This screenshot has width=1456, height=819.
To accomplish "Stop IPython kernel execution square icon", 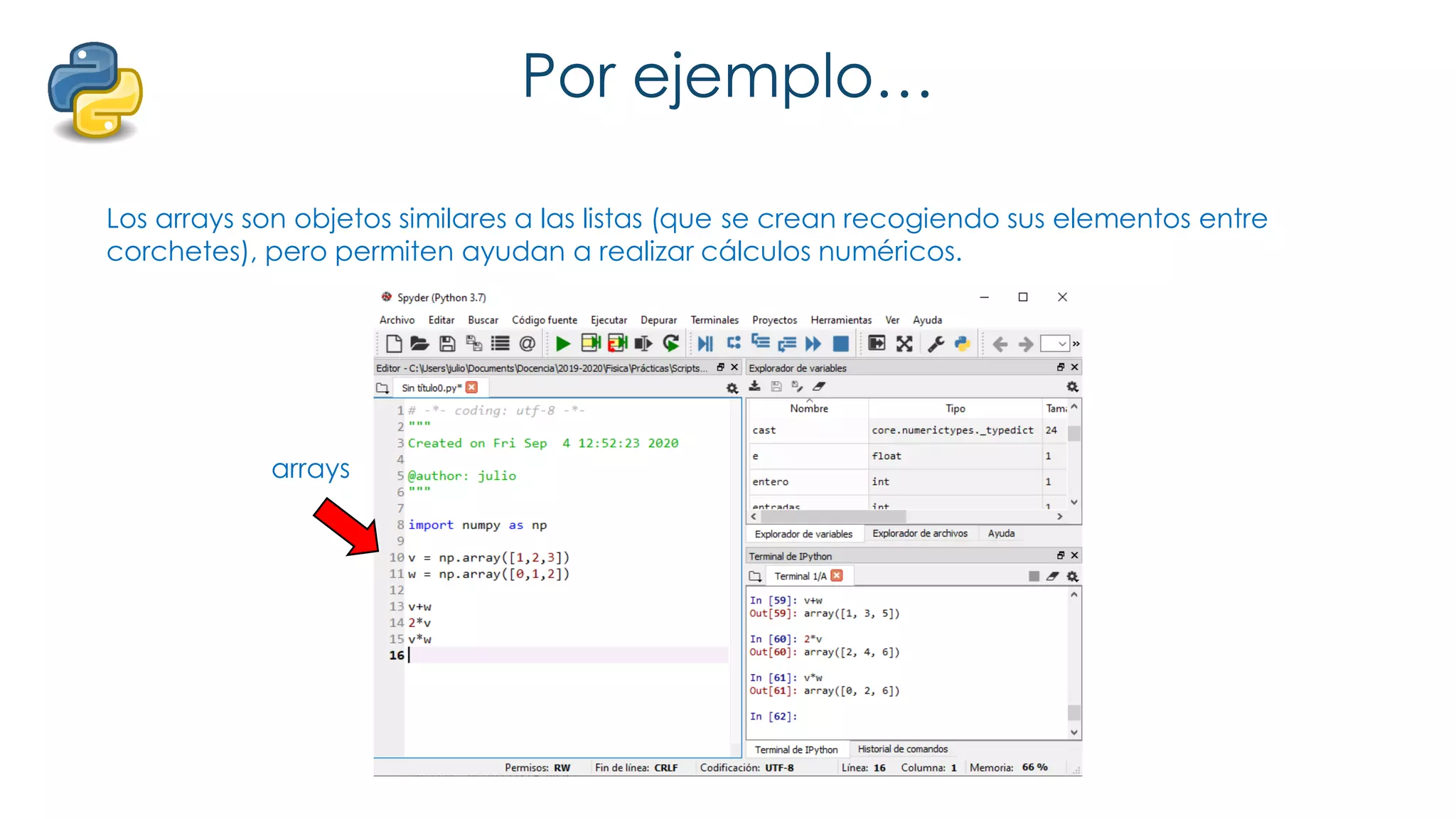I will pyautogui.click(x=1034, y=576).
